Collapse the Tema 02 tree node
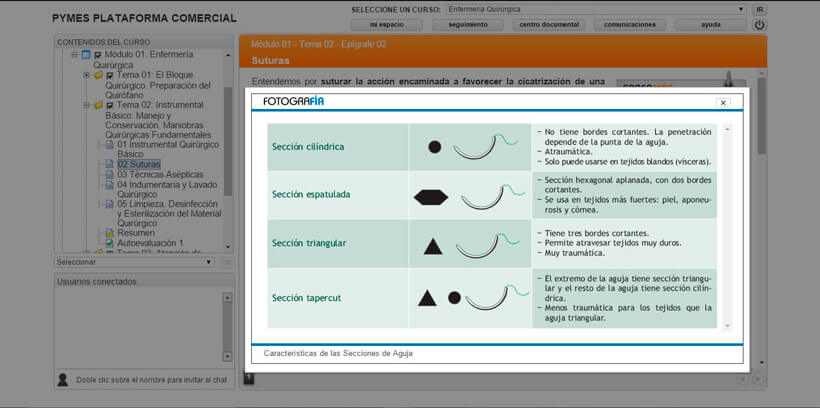 click(x=86, y=105)
